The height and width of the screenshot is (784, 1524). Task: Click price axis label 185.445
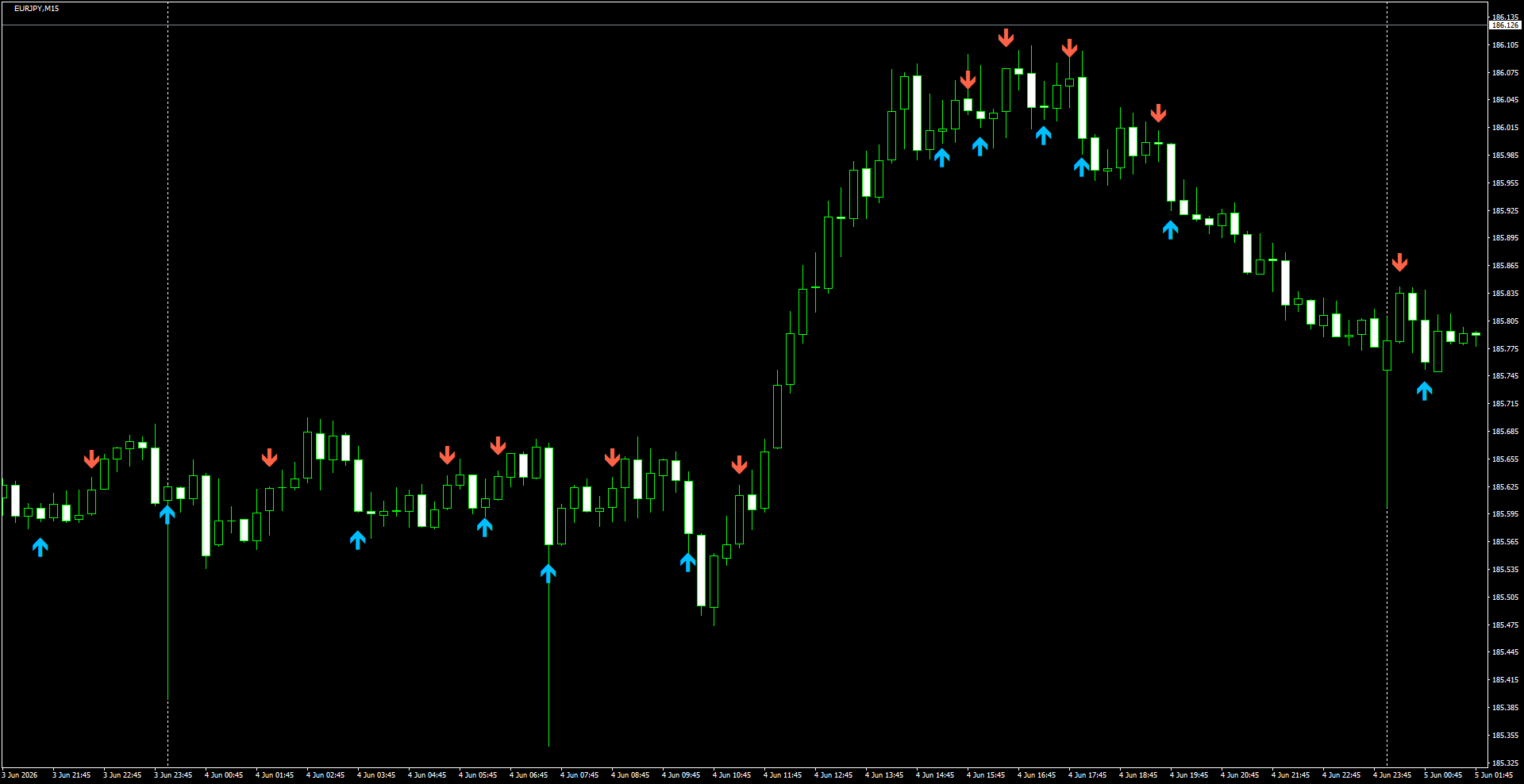pyautogui.click(x=1505, y=652)
